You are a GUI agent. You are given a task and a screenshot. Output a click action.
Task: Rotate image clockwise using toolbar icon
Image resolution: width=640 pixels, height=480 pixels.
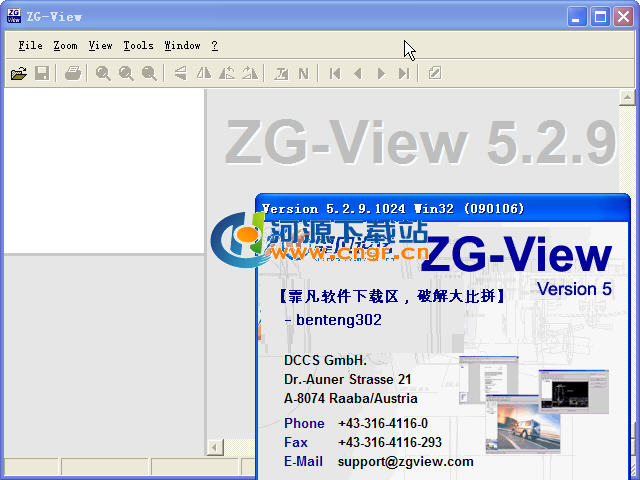(250, 73)
